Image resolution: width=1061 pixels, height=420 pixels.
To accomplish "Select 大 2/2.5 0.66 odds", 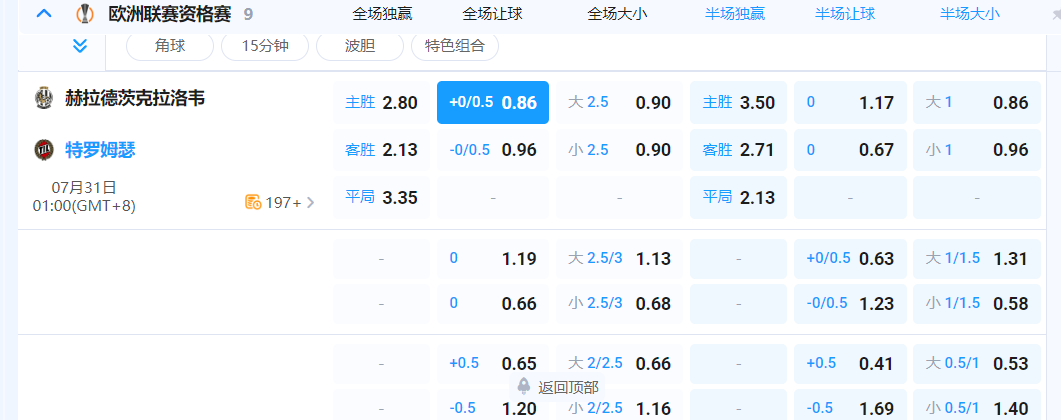I will 619,364.
